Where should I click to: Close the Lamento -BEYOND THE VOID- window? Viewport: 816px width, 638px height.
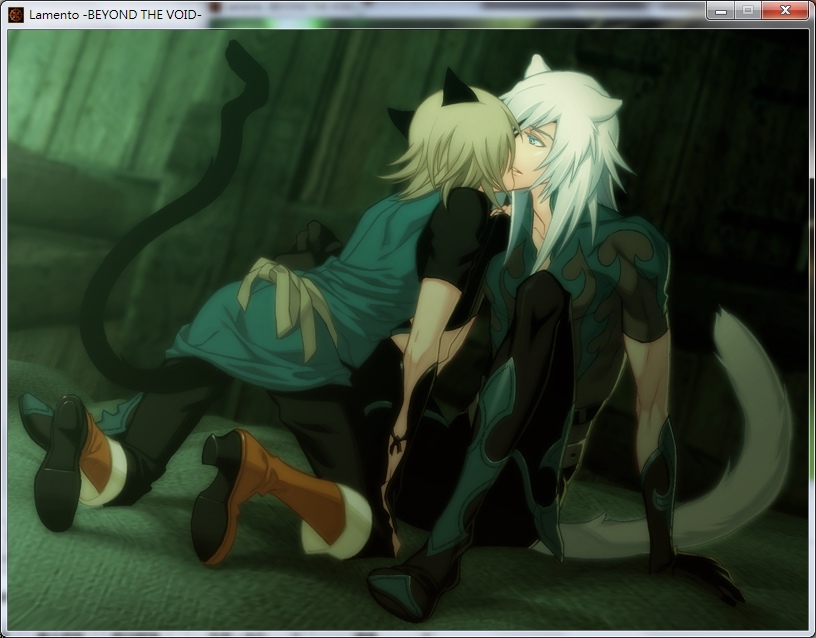(x=785, y=11)
